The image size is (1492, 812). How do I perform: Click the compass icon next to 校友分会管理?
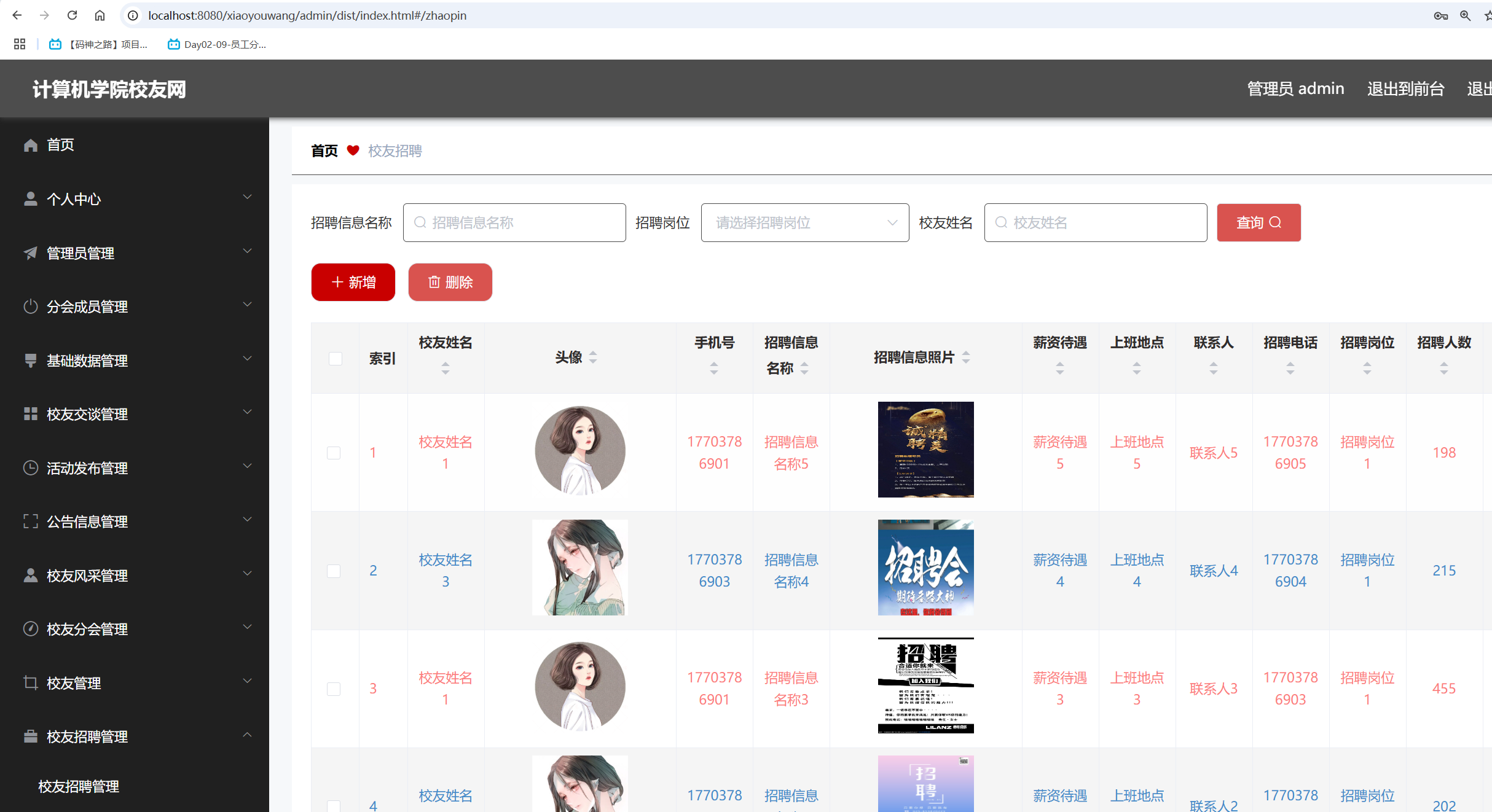[x=31, y=629]
